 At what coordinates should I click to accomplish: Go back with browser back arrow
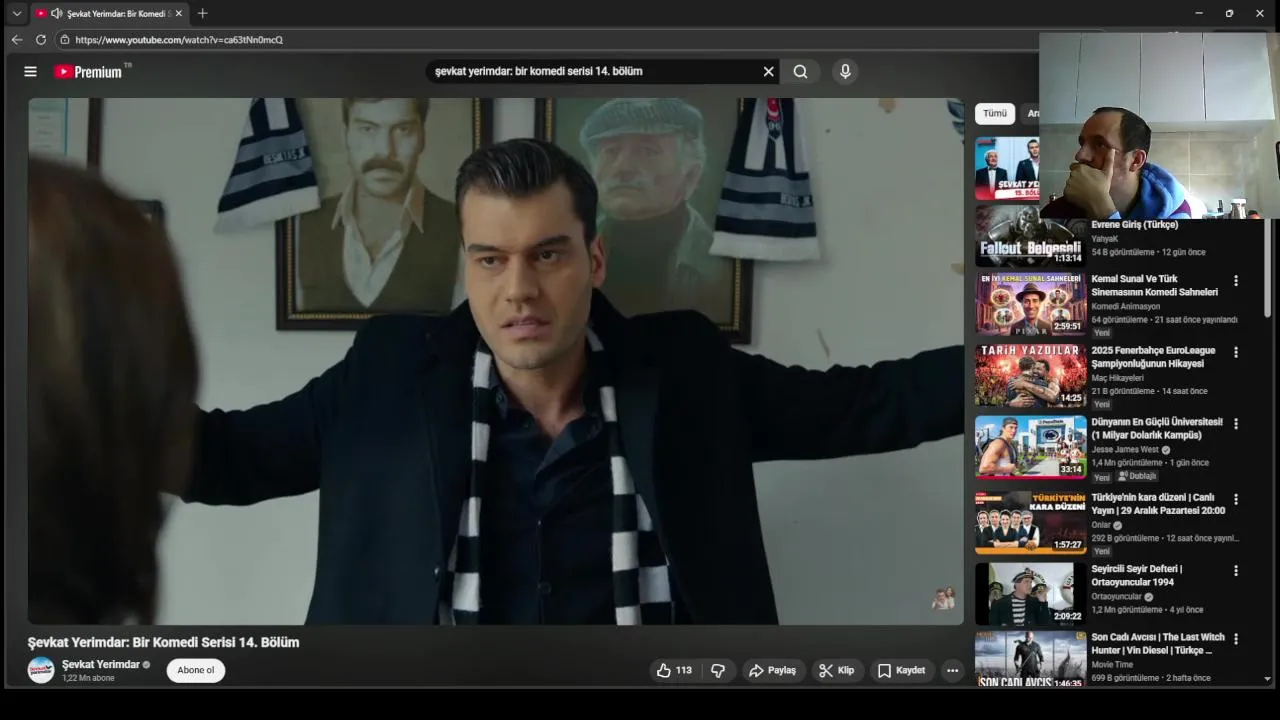(16, 40)
